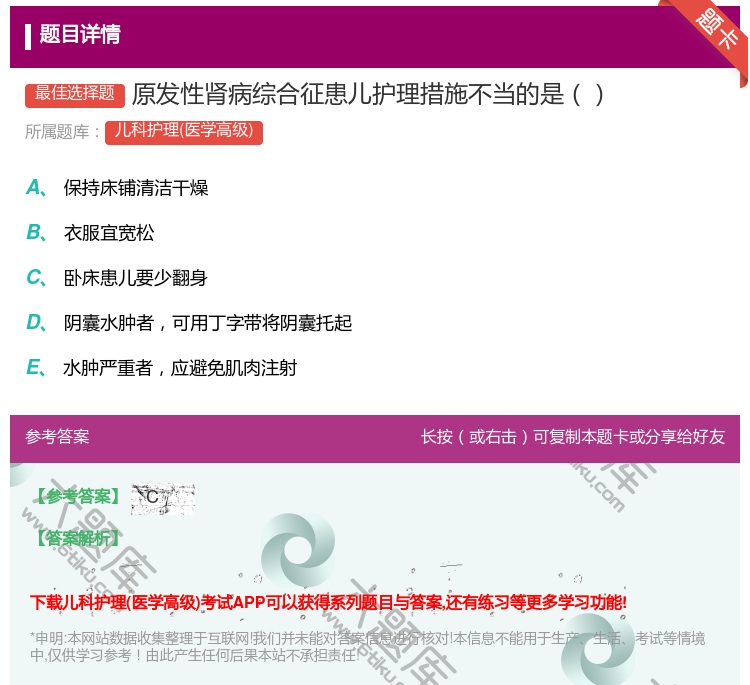Click the letter E option marker
The image size is (750, 685).
(x=36, y=368)
